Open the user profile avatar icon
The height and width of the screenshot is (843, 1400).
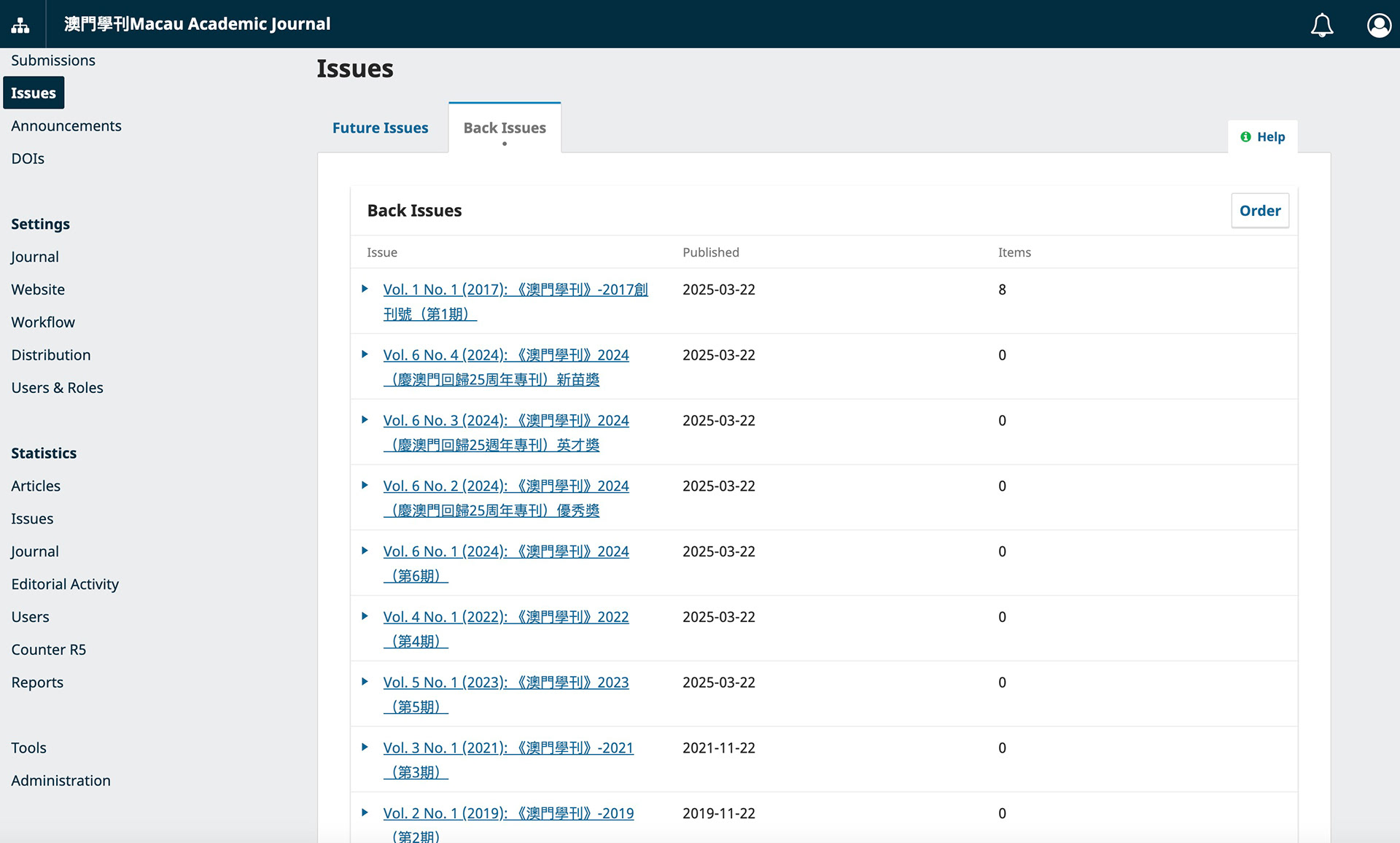point(1378,25)
